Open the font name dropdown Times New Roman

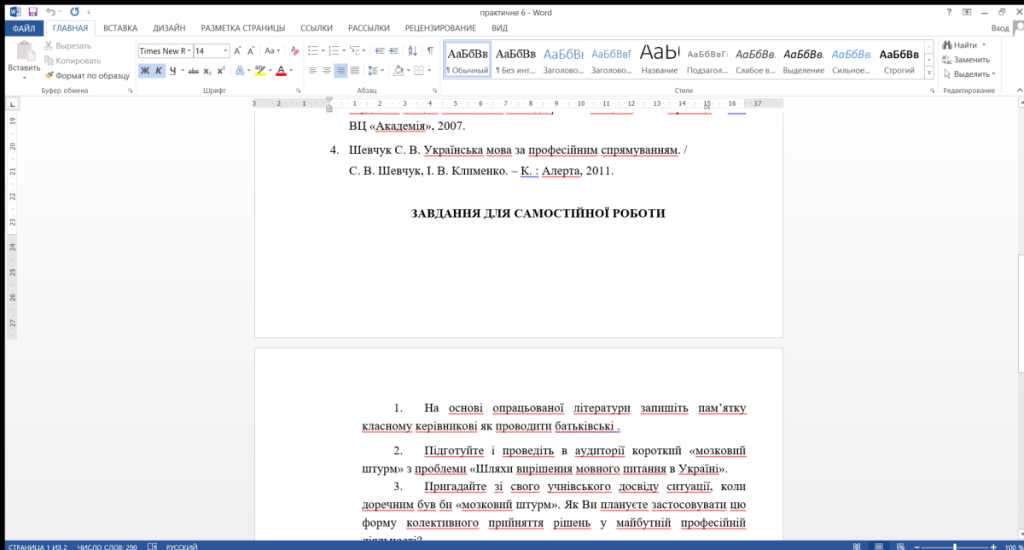coord(189,51)
